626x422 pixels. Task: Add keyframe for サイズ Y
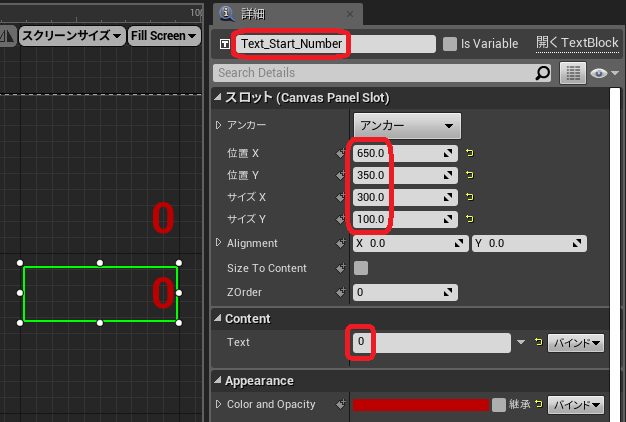coord(341,219)
